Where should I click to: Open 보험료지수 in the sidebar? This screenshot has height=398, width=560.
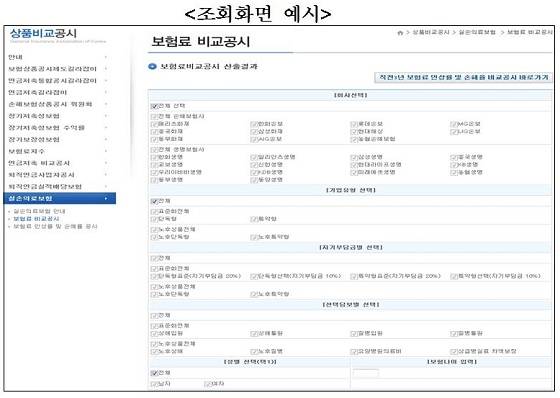[x=26, y=151]
